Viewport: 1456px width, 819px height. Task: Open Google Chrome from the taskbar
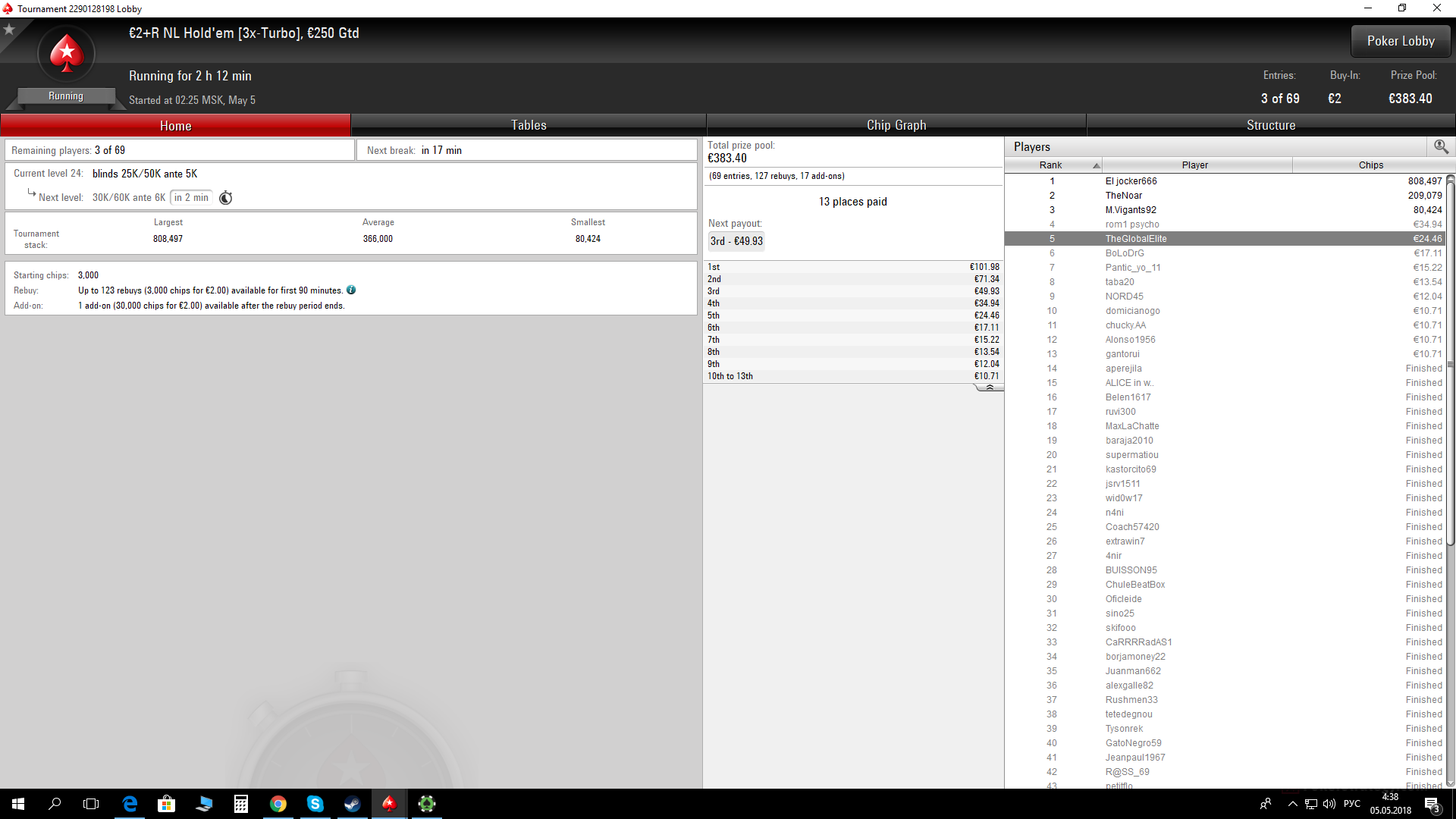coord(278,804)
